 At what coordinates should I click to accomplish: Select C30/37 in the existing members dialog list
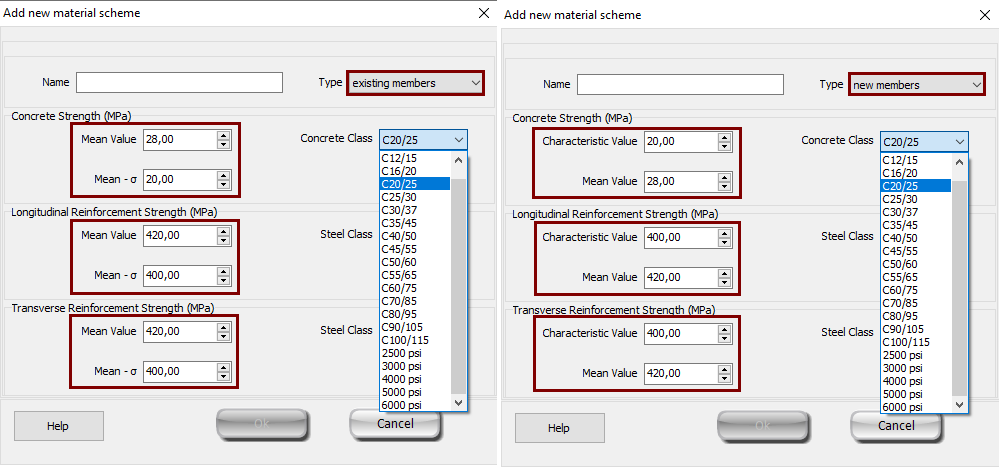point(400,209)
